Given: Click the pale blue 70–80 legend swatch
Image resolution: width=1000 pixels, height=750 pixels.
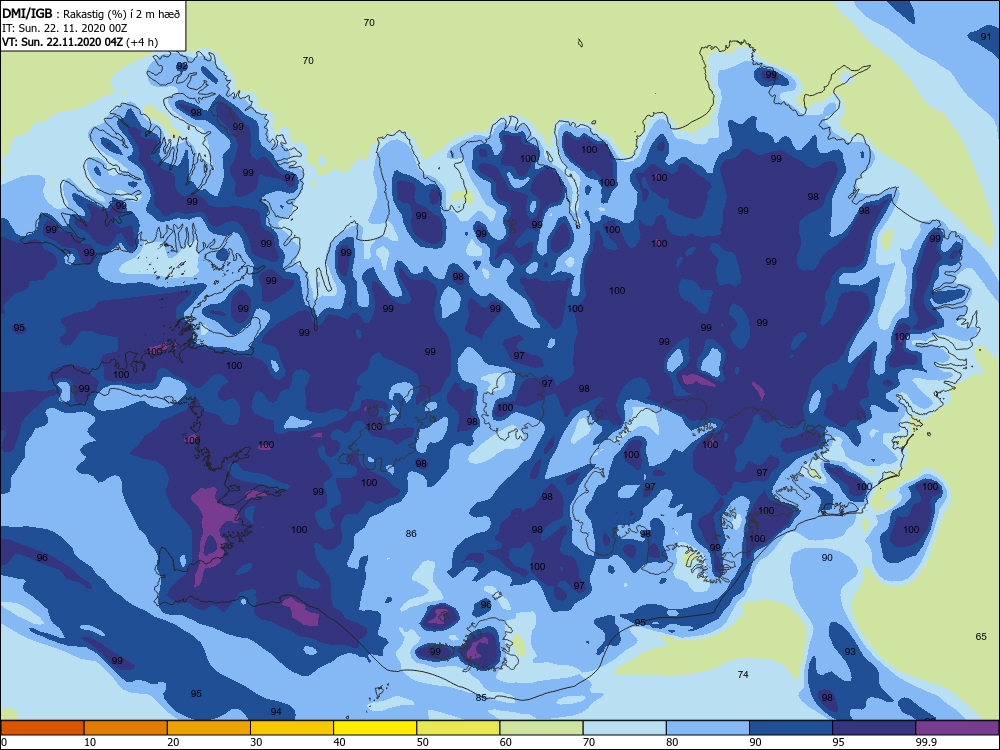Looking at the screenshot, I should click(624, 728).
